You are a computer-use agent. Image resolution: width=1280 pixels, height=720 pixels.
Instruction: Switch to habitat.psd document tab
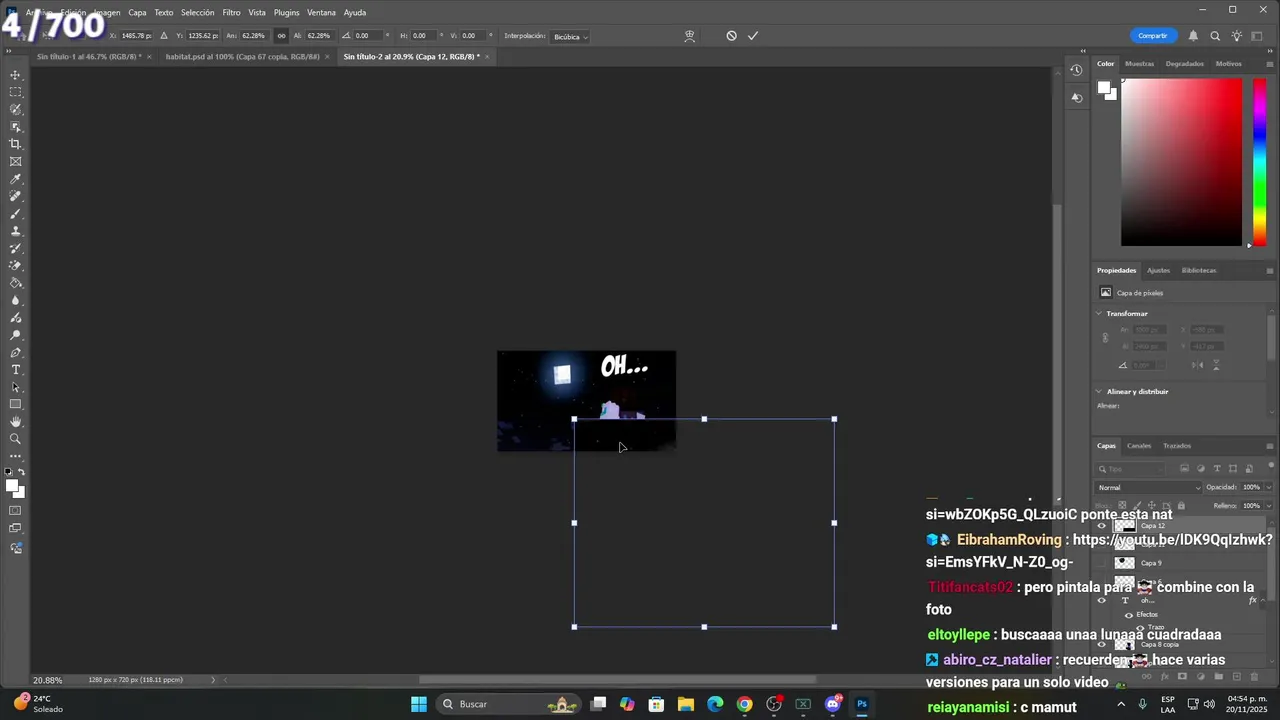[242, 57]
